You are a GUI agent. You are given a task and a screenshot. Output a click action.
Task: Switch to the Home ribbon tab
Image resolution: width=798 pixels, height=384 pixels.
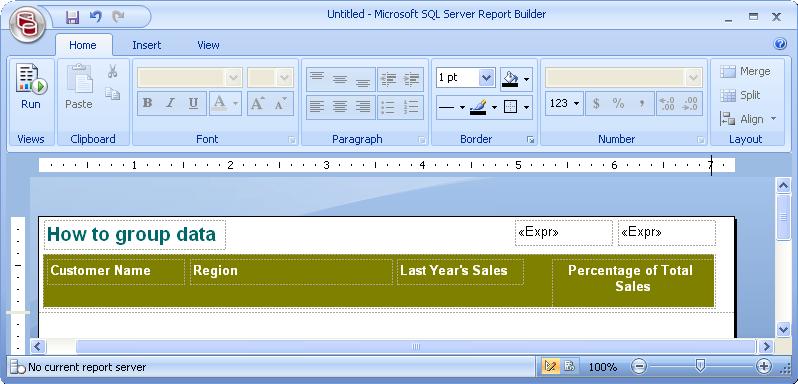[x=82, y=45]
